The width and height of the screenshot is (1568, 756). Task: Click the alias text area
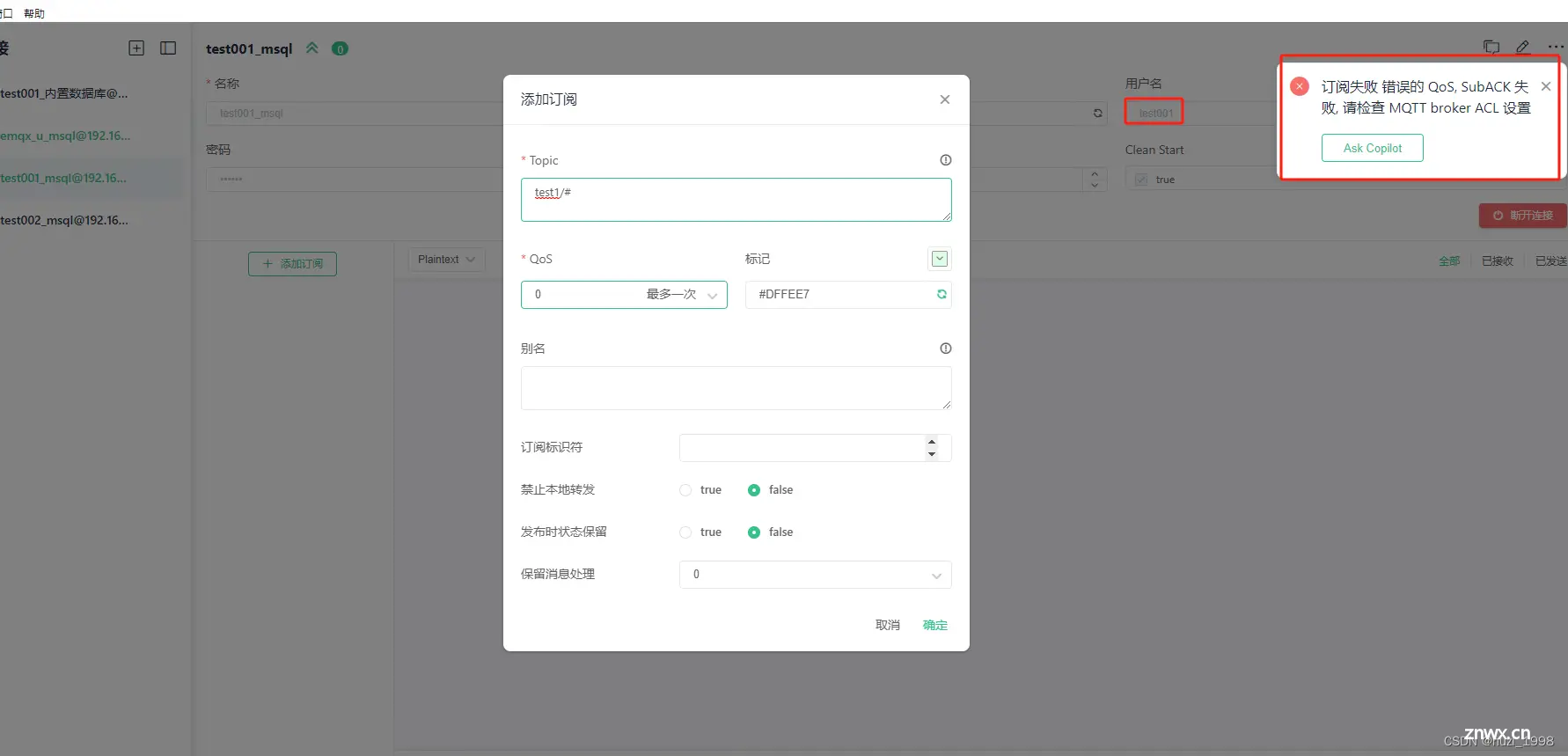click(x=736, y=388)
